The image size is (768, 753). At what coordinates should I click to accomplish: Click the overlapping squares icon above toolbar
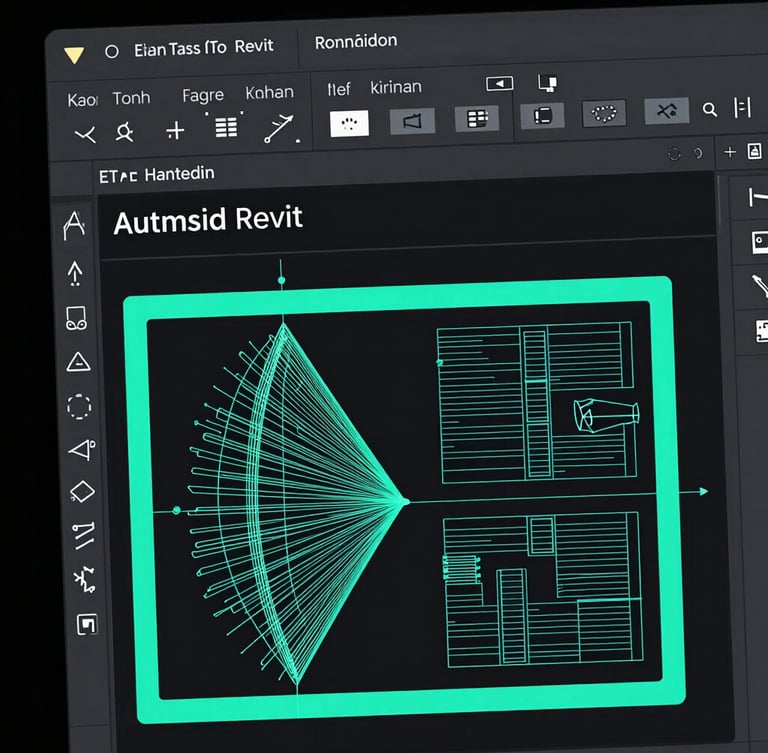547,83
